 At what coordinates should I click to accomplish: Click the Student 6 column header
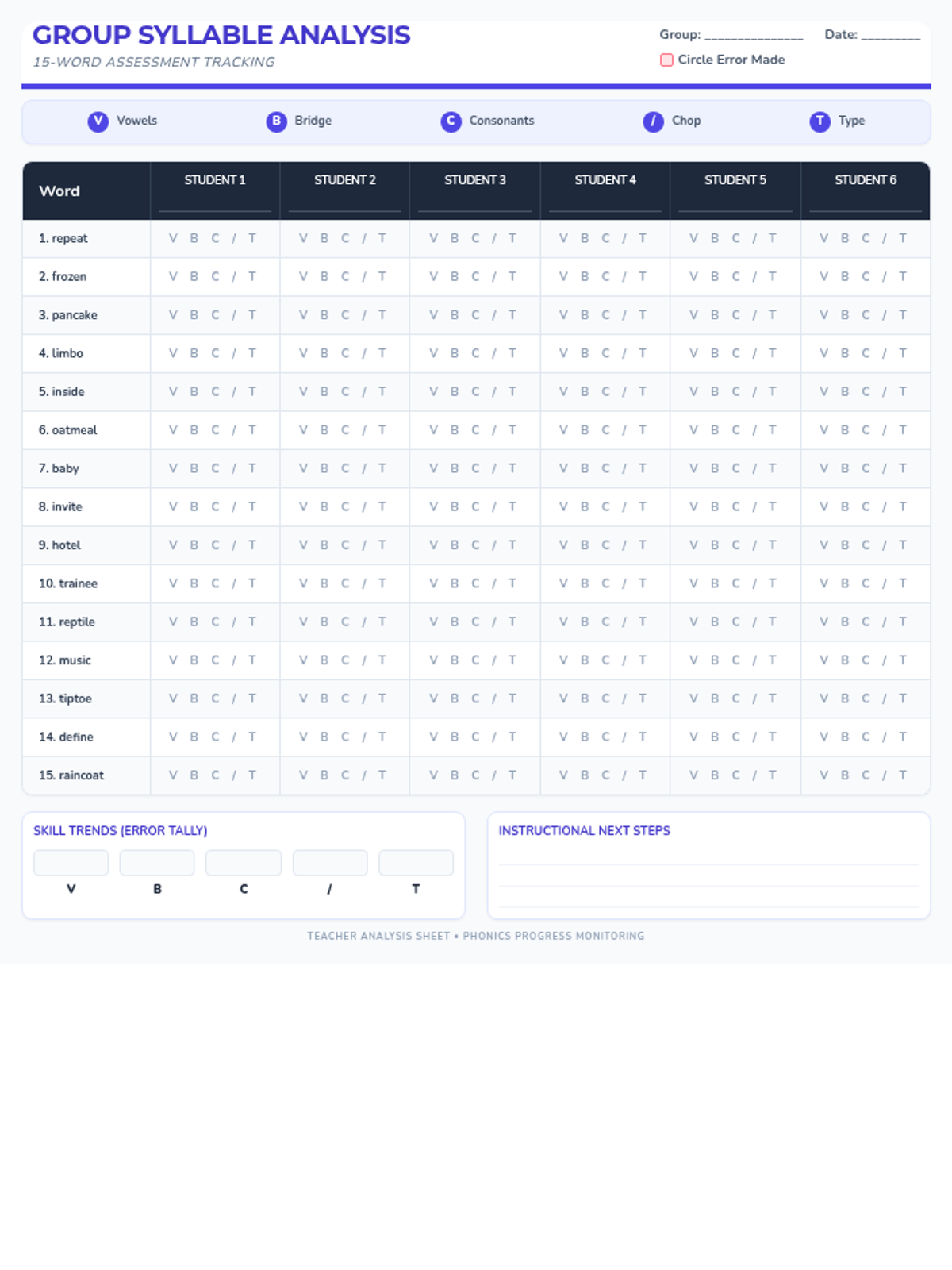[865, 180]
